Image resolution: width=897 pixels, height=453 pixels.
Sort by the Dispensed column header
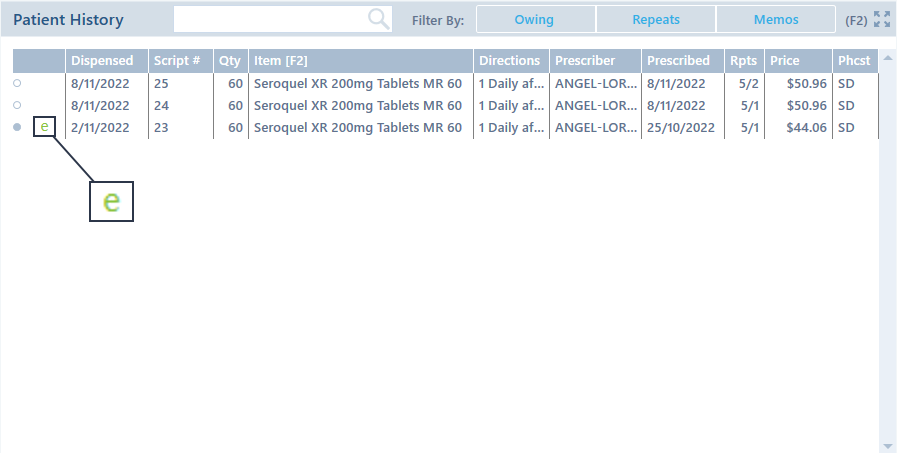[x=101, y=61]
